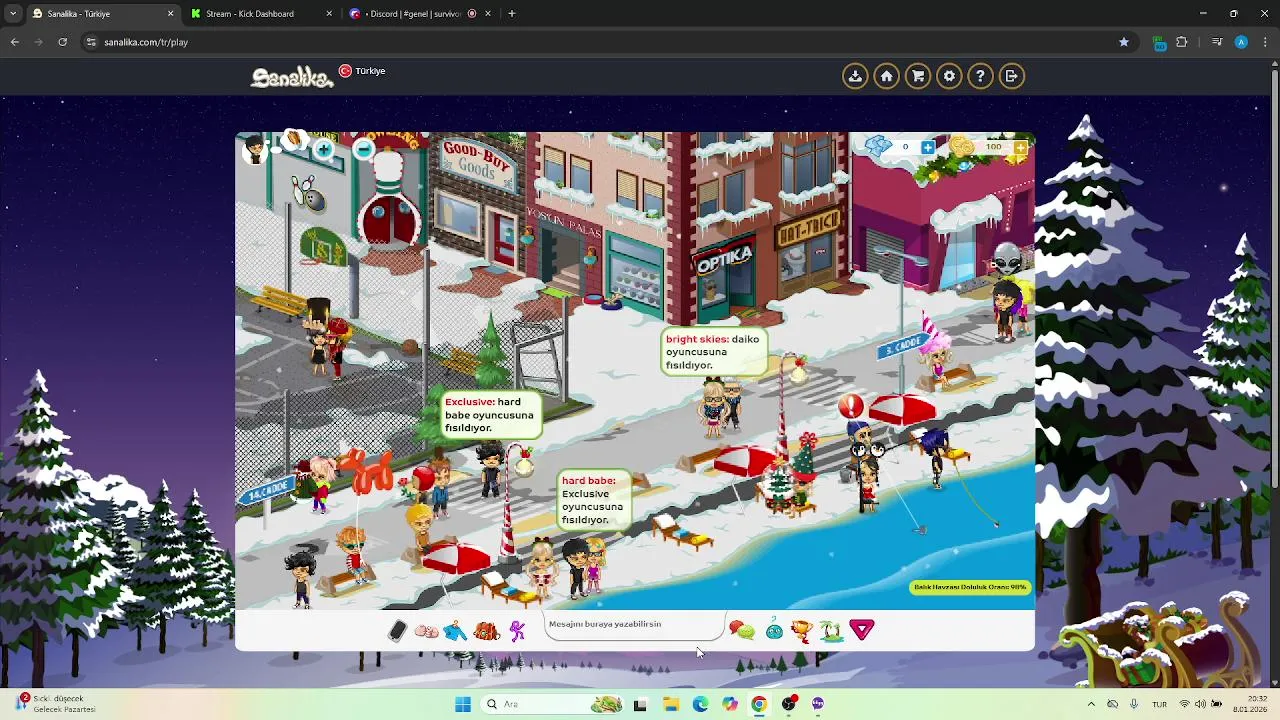Open the settings gear in Sanalika header
Screen dimensions: 1280x720
click(949, 76)
